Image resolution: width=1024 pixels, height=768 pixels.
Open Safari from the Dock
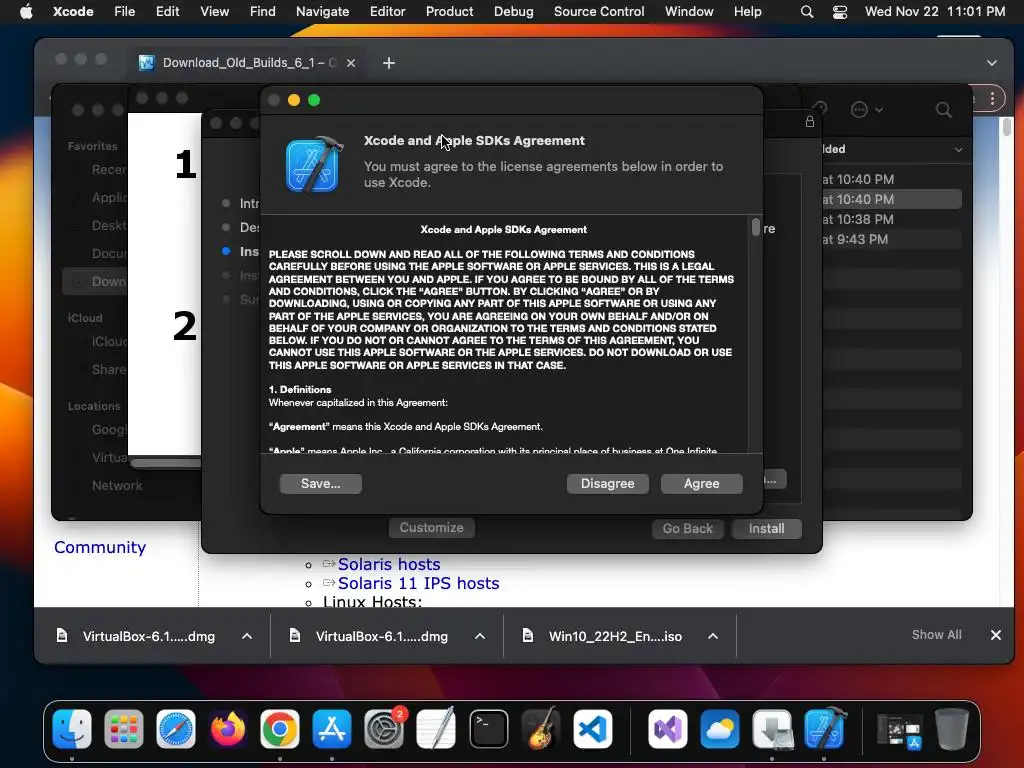pyautogui.click(x=176, y=728)
